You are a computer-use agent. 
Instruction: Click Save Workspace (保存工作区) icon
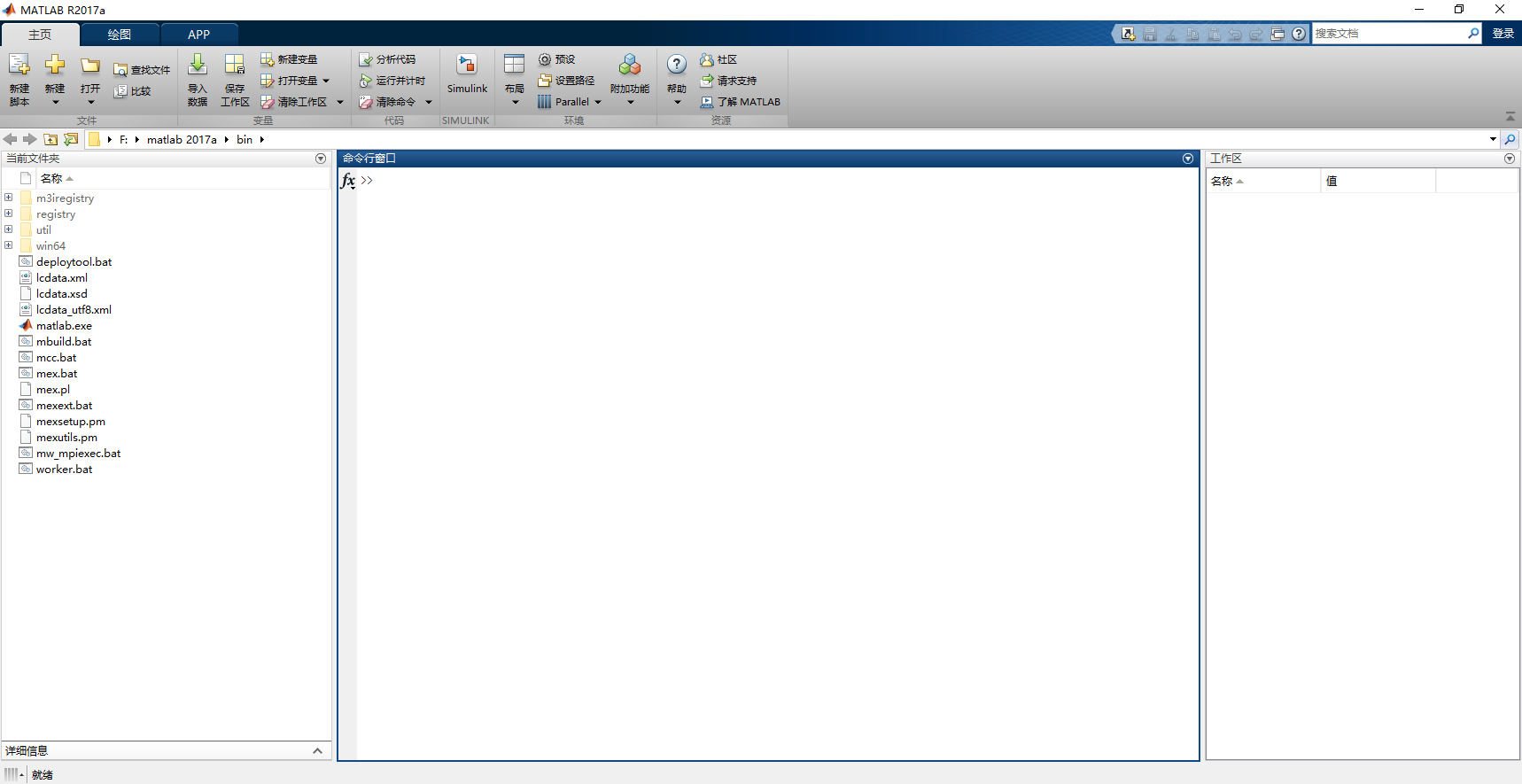pyautogui.click(x=234, y=66)
